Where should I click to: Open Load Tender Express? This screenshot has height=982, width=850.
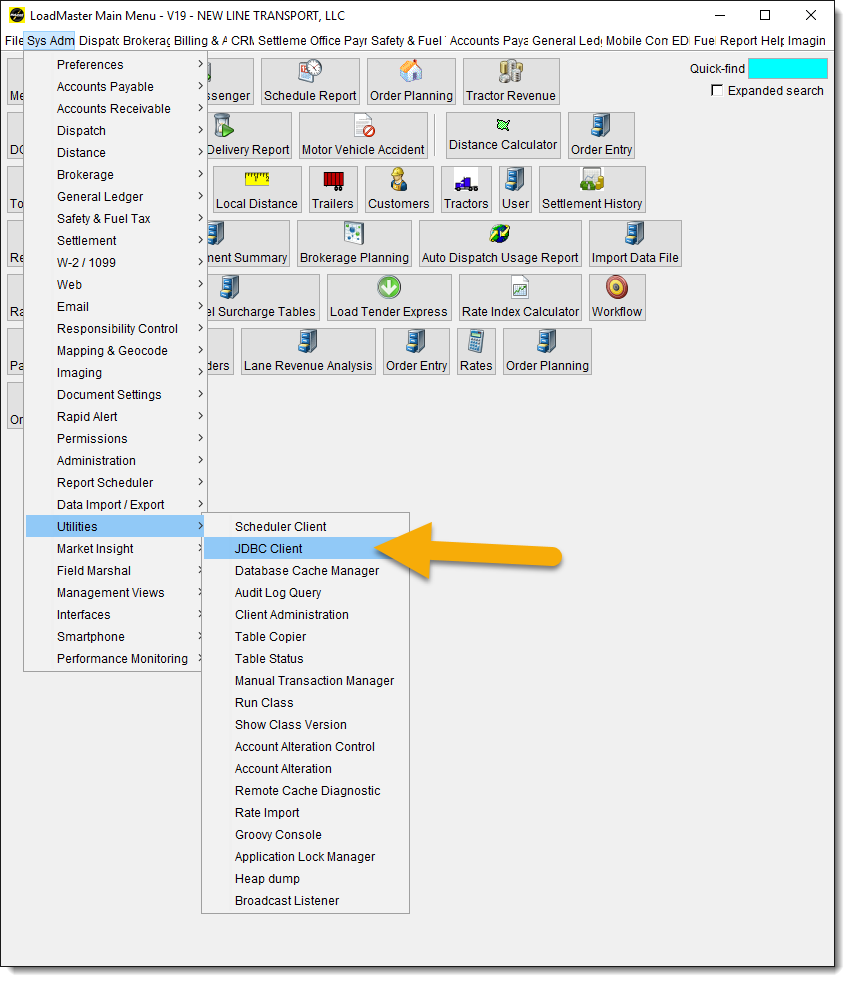click(388, 297)
